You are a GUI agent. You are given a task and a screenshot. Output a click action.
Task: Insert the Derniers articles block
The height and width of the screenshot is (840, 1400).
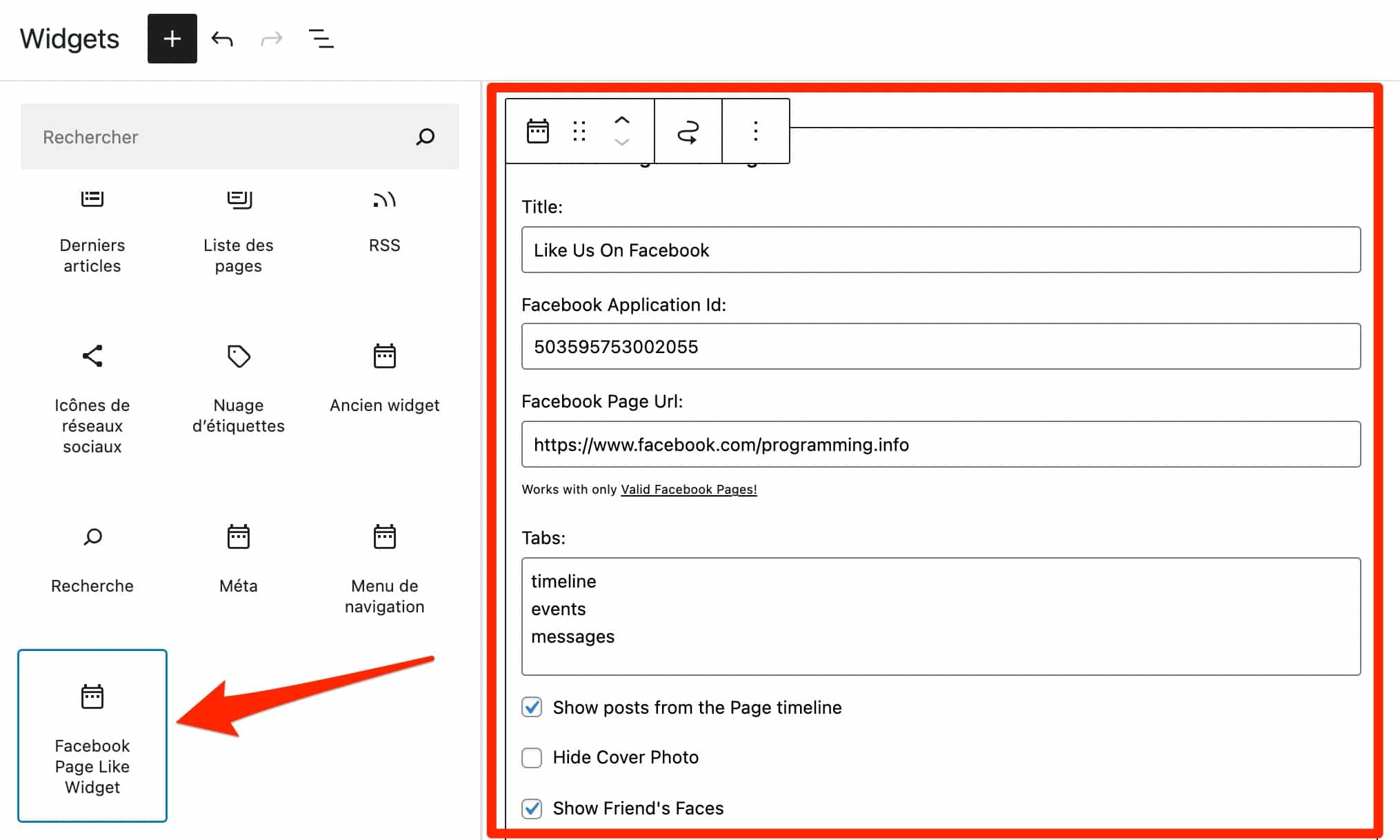(x=92, y=232)
